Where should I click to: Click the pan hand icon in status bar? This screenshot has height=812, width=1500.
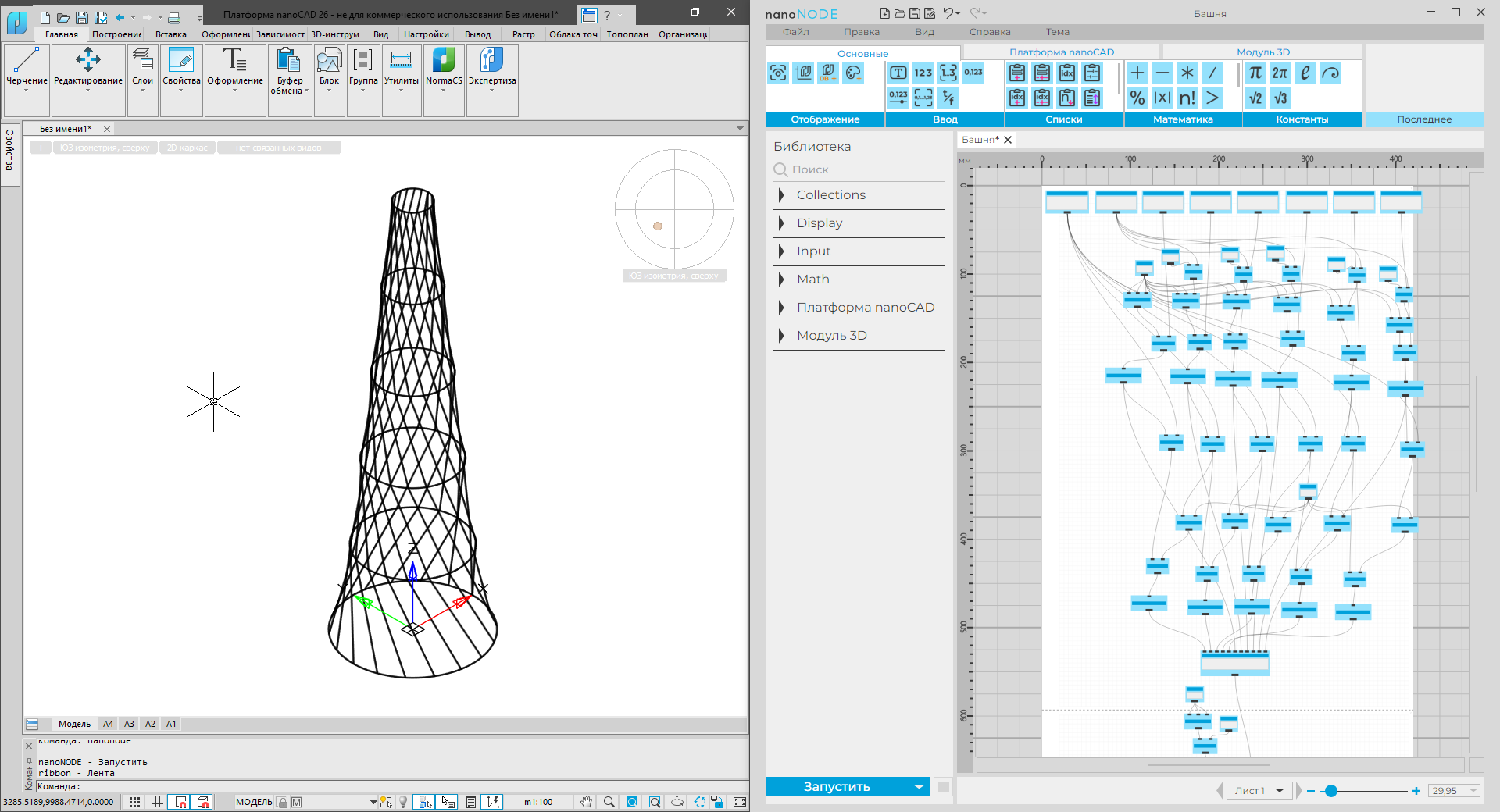point(586,802)
